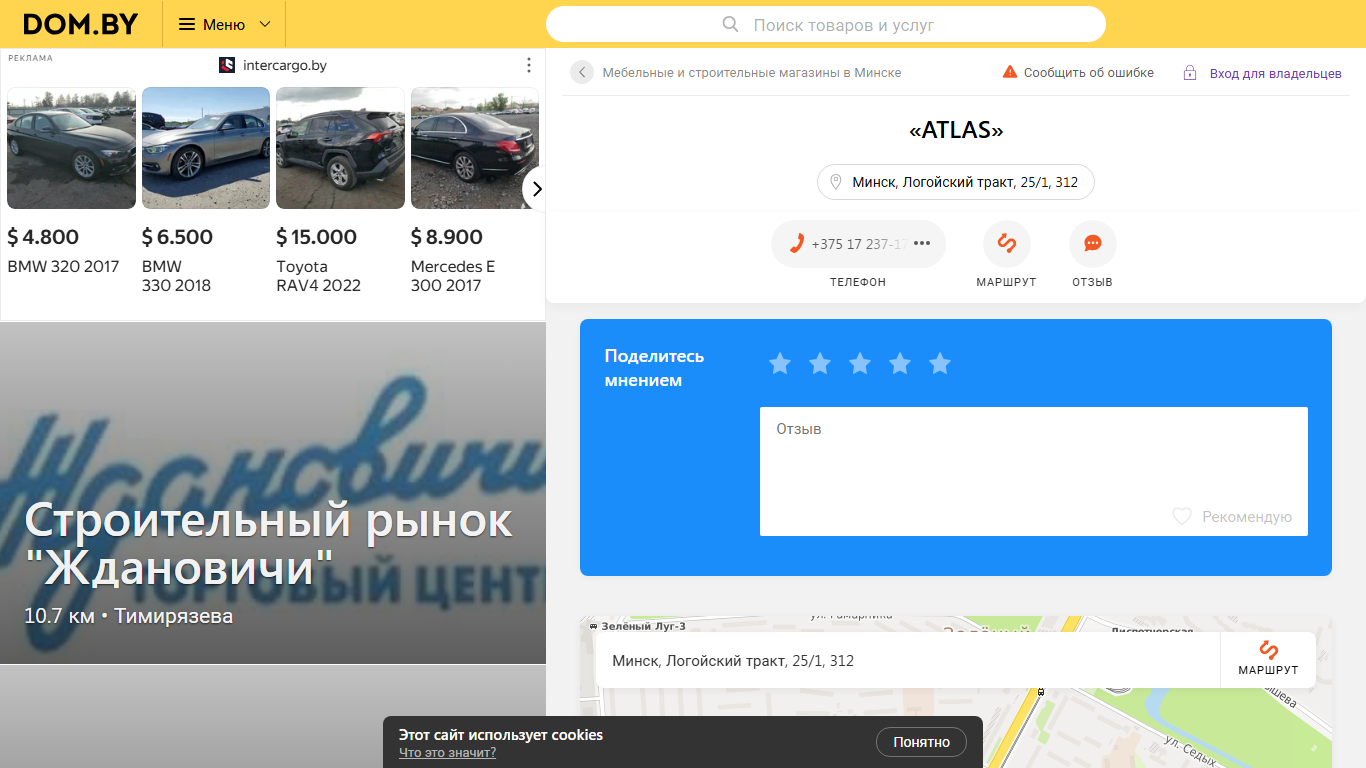Open BMW 320 2017 car thumbnail
The image size is (1366, 768).
point(71,148)
